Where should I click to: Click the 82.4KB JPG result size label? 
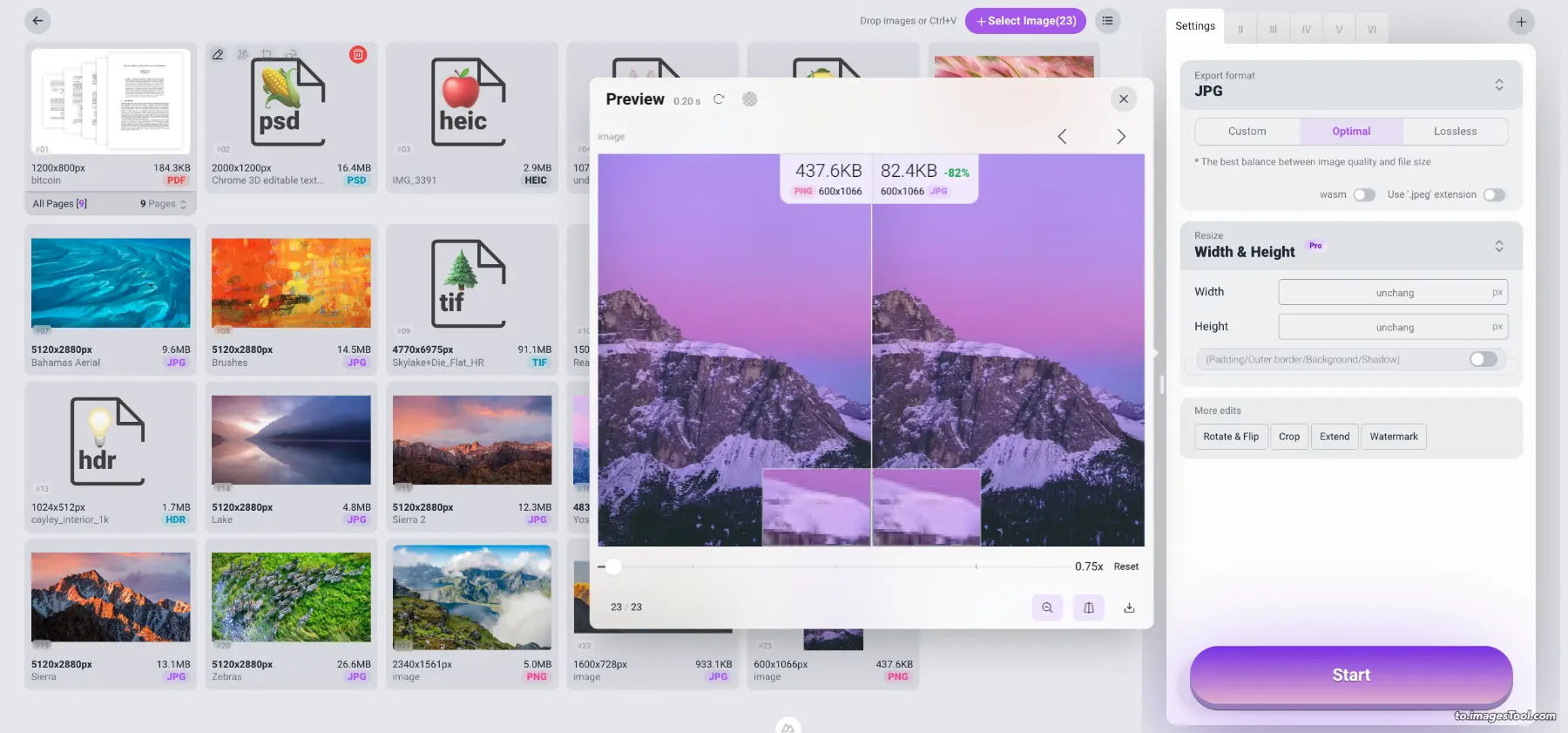coord(909,171)
